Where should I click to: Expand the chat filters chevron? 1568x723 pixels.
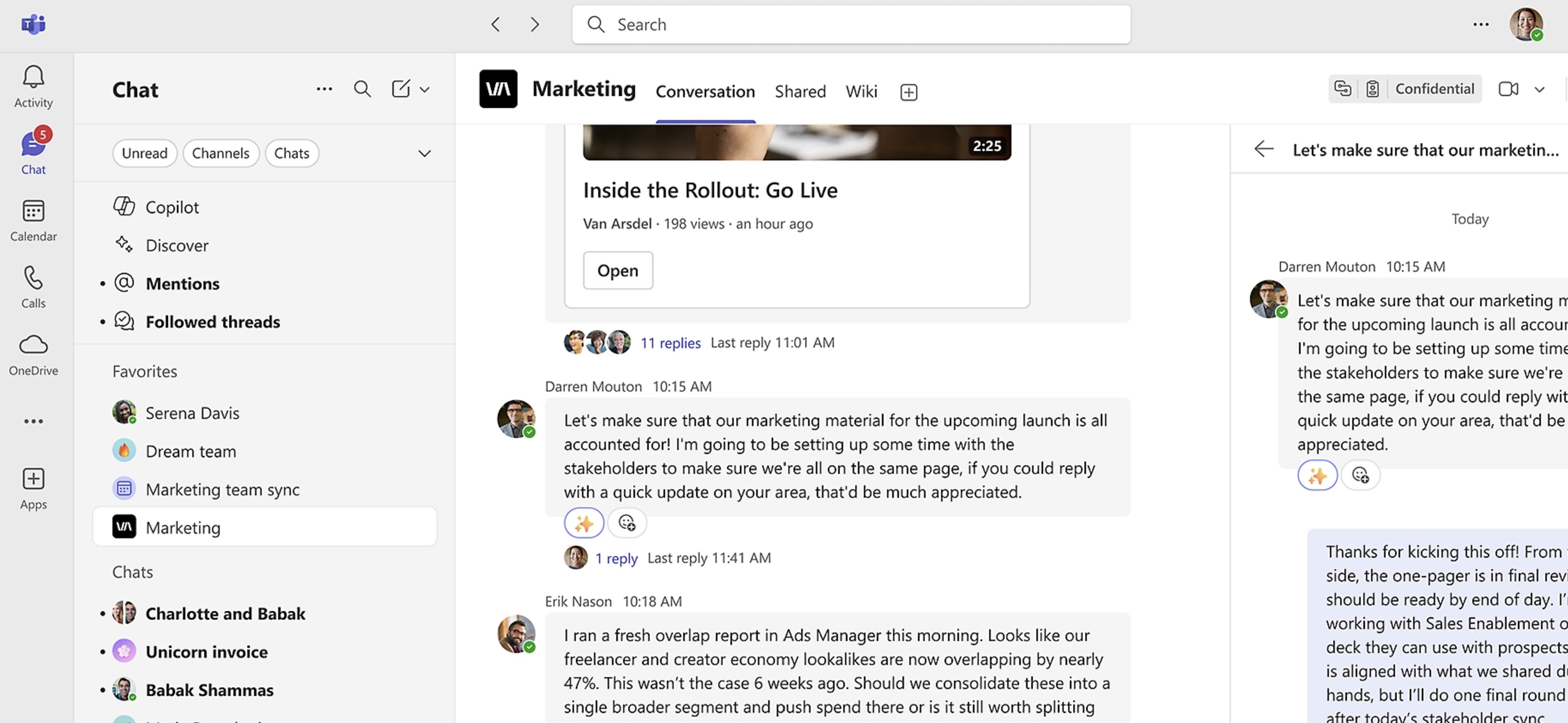point(424,153)
